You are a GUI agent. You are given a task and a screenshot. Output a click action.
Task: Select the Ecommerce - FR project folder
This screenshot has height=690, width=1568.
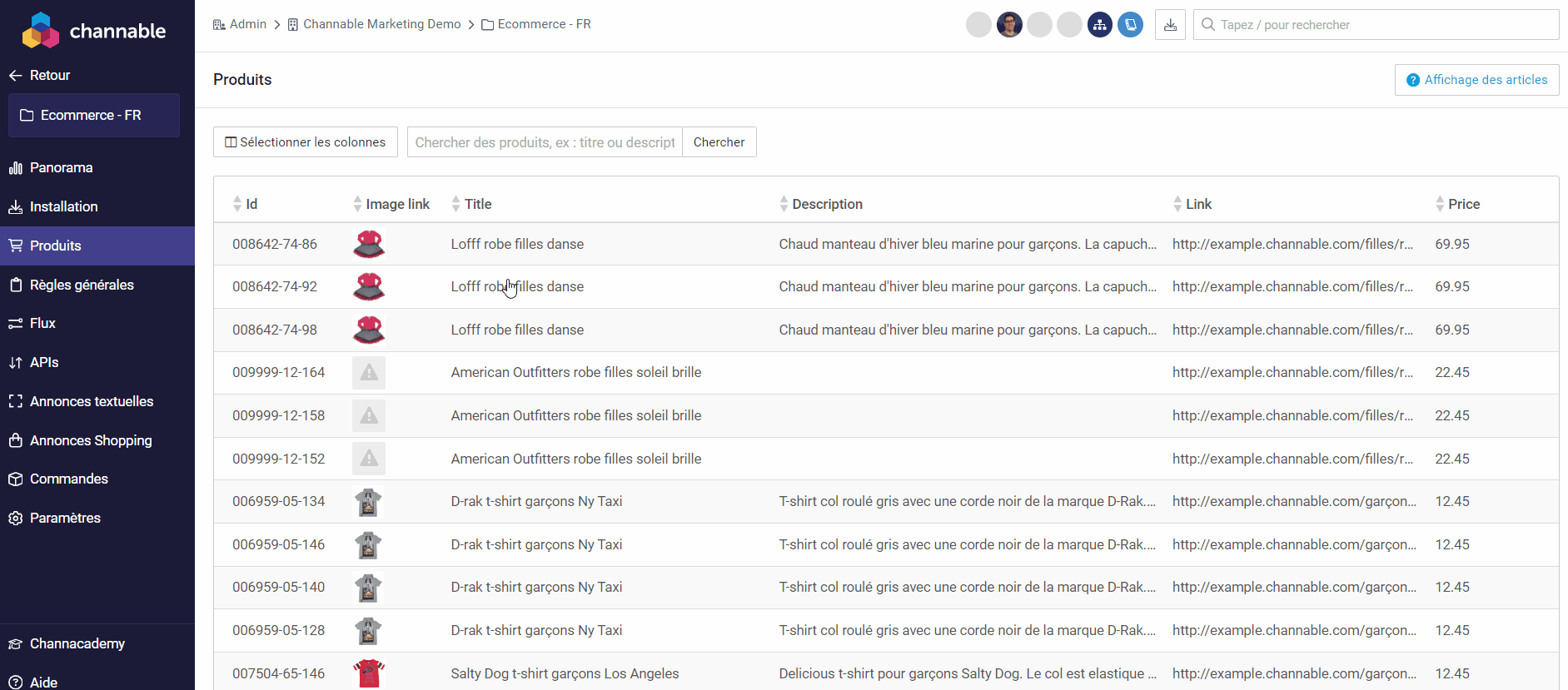point(94,115)
